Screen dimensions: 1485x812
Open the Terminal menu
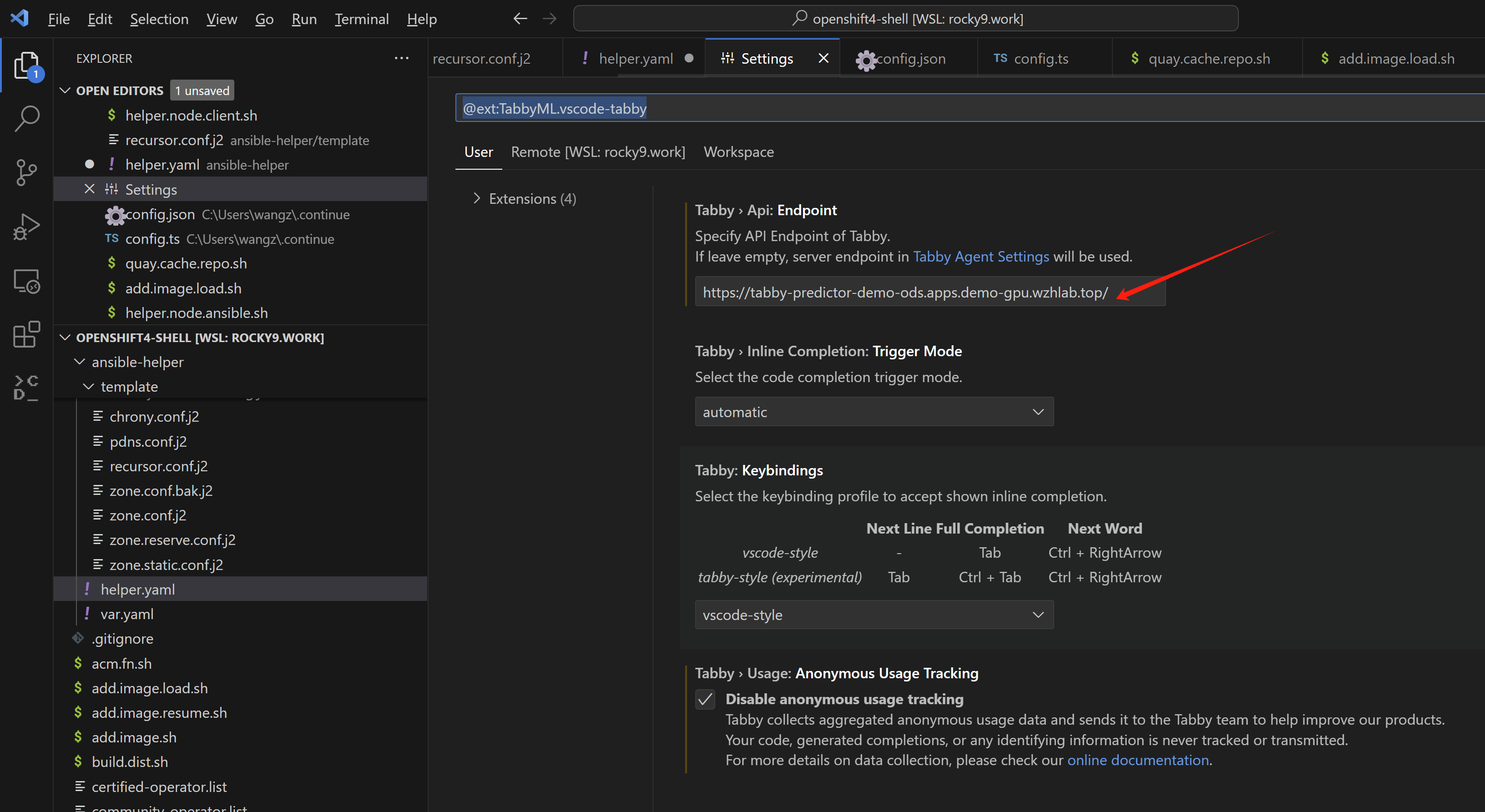coord(361,19)
